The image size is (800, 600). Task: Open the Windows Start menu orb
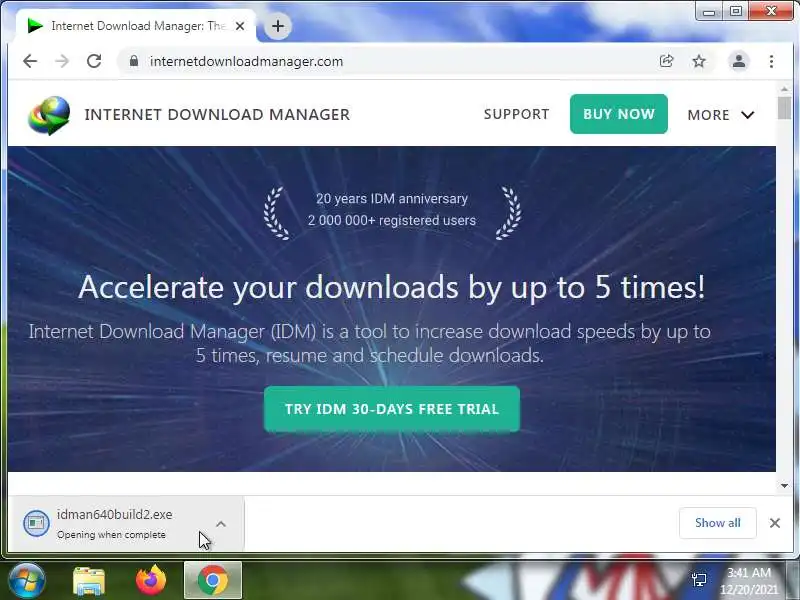tap(27, 580)
